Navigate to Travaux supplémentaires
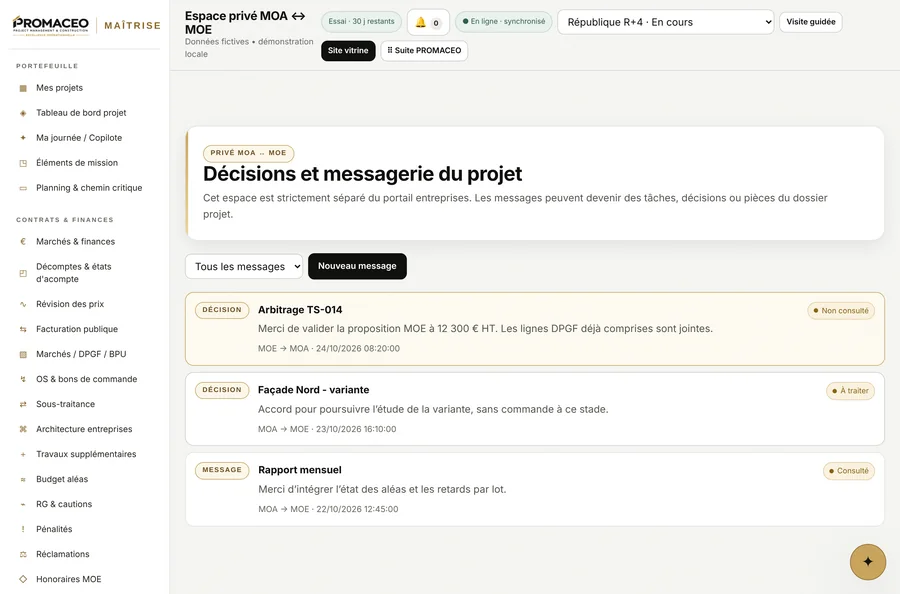Image resolution: width=900 pixels, height=594 pixels. click(84, 455)
